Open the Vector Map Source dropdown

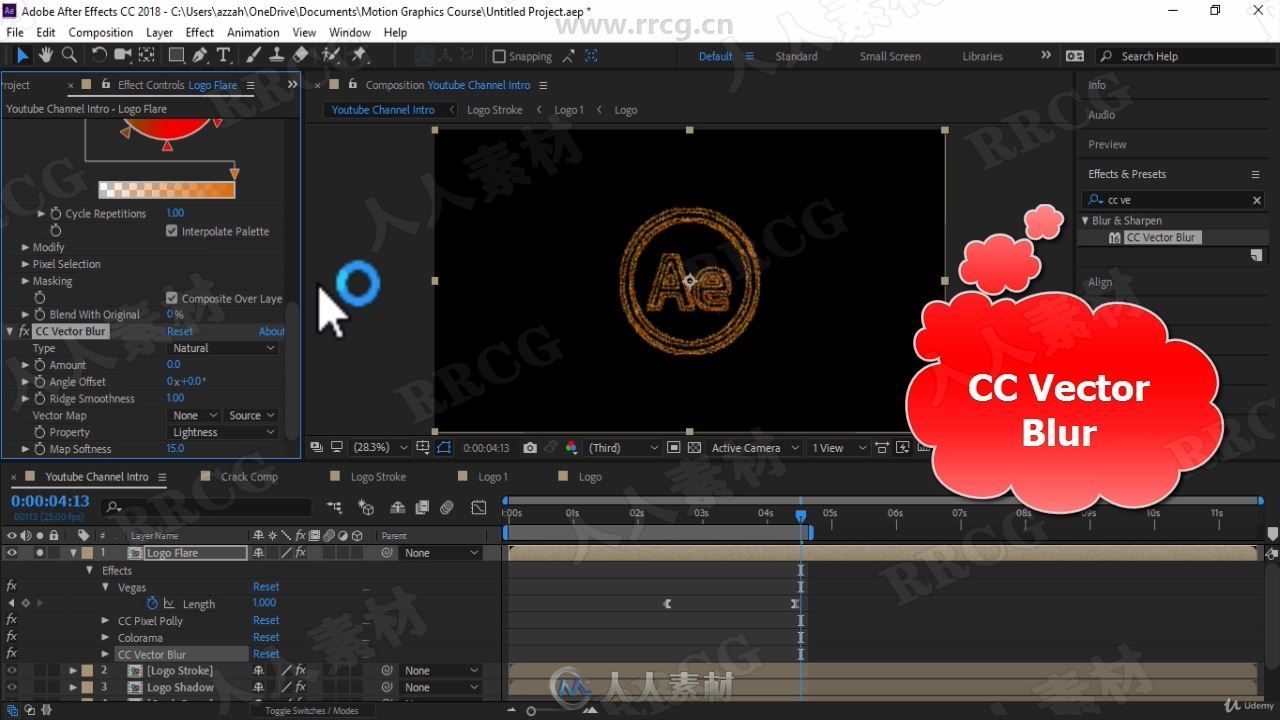(x=251, y=415)
